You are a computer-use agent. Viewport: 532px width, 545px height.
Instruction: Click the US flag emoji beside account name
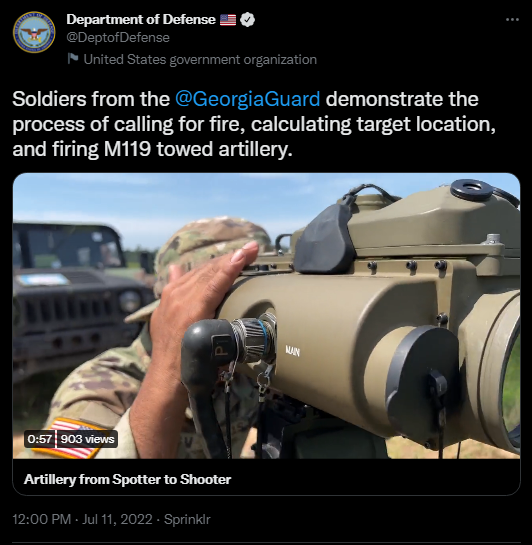click(x=228, y=20)
